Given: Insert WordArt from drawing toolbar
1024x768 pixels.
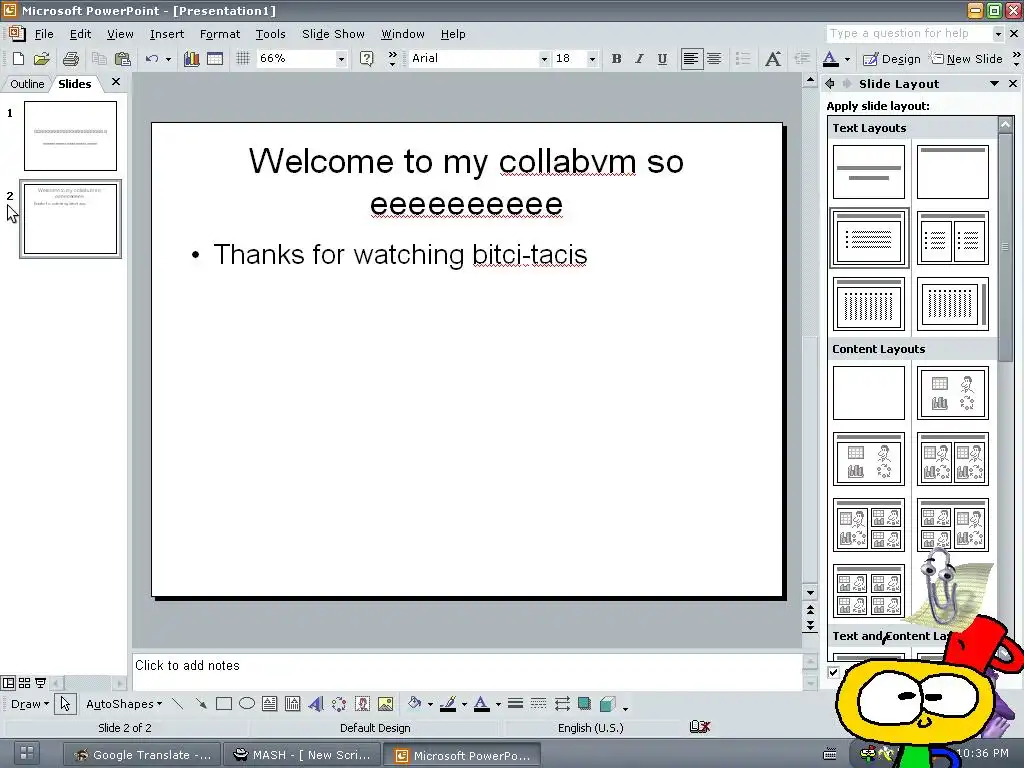Looking at the screenshot, I should (x=316, y=703).
